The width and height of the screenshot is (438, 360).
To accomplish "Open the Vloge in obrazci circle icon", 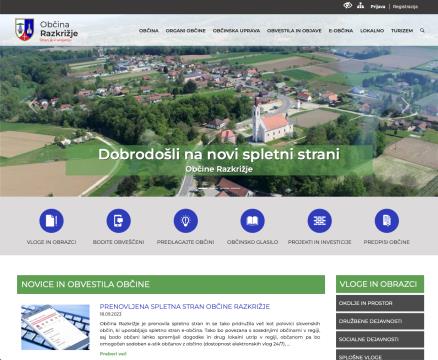I will (51, 221).
